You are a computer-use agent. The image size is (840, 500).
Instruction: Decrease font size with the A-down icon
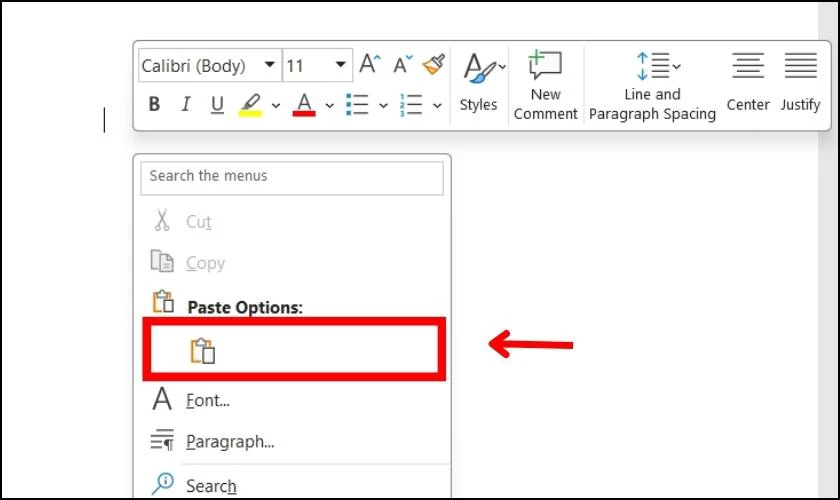tap(403, 64)
